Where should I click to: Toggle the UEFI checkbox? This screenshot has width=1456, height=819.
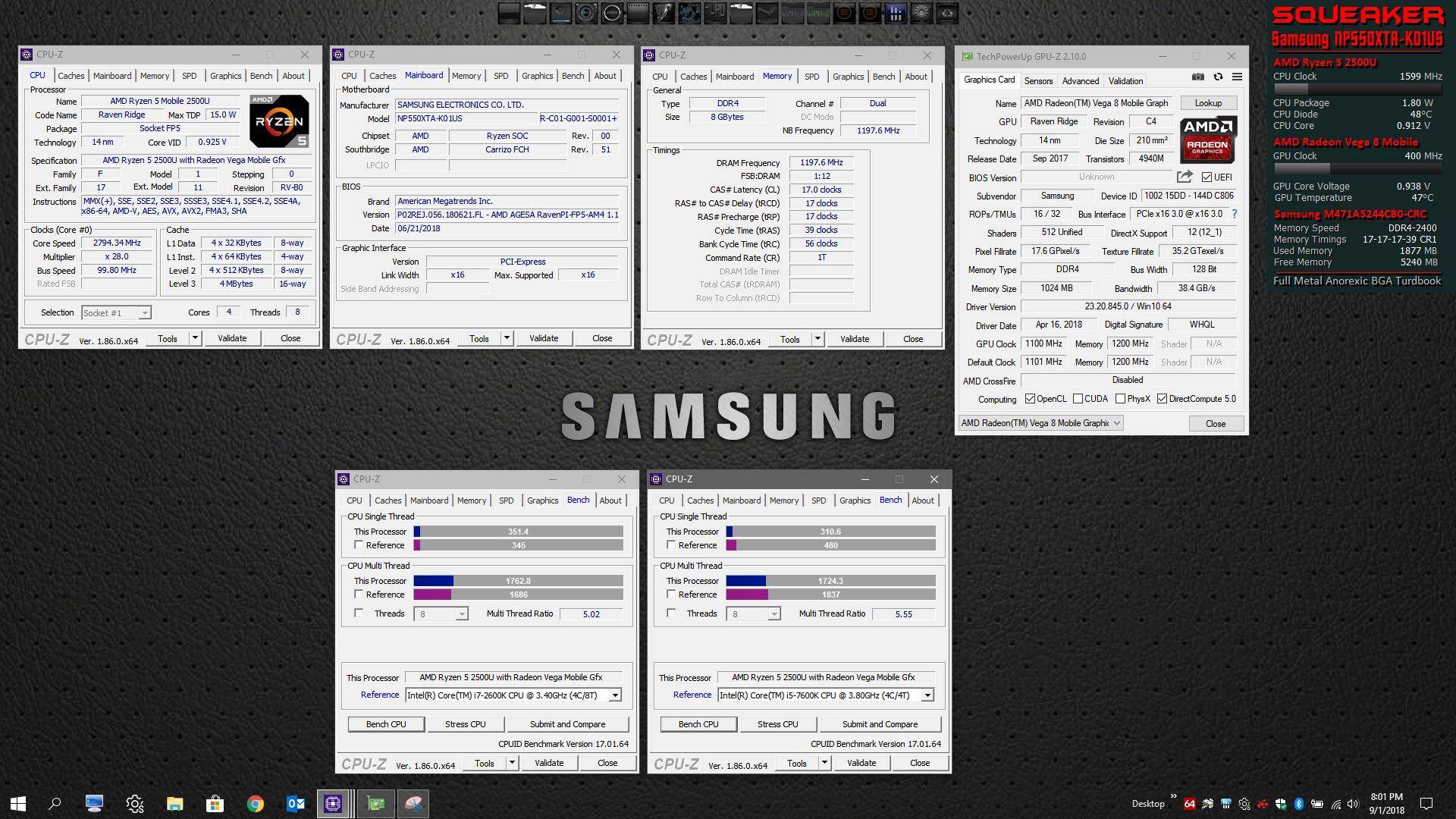point(1207,177)
